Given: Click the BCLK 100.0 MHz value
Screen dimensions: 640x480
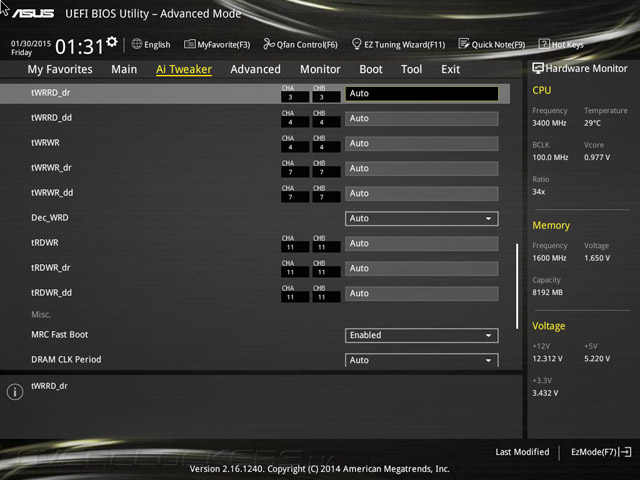Looking at the screenshot, I should point(550,157).
